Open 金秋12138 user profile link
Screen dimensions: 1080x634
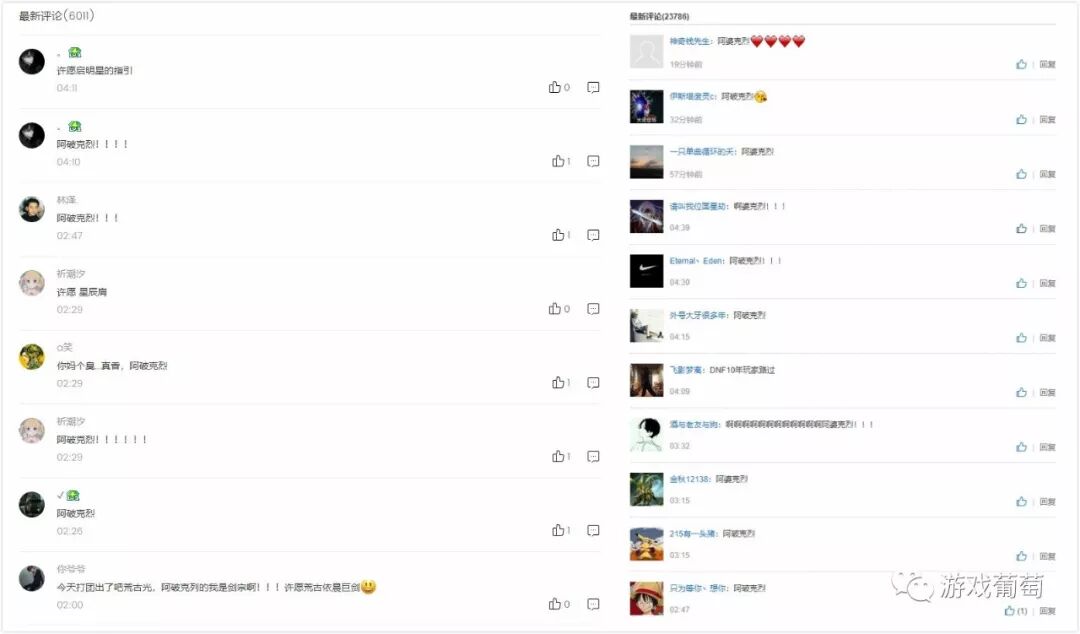(x=689, y=479)
